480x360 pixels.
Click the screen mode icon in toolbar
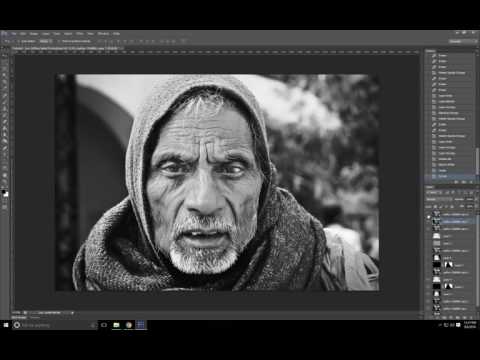point(5,207)
